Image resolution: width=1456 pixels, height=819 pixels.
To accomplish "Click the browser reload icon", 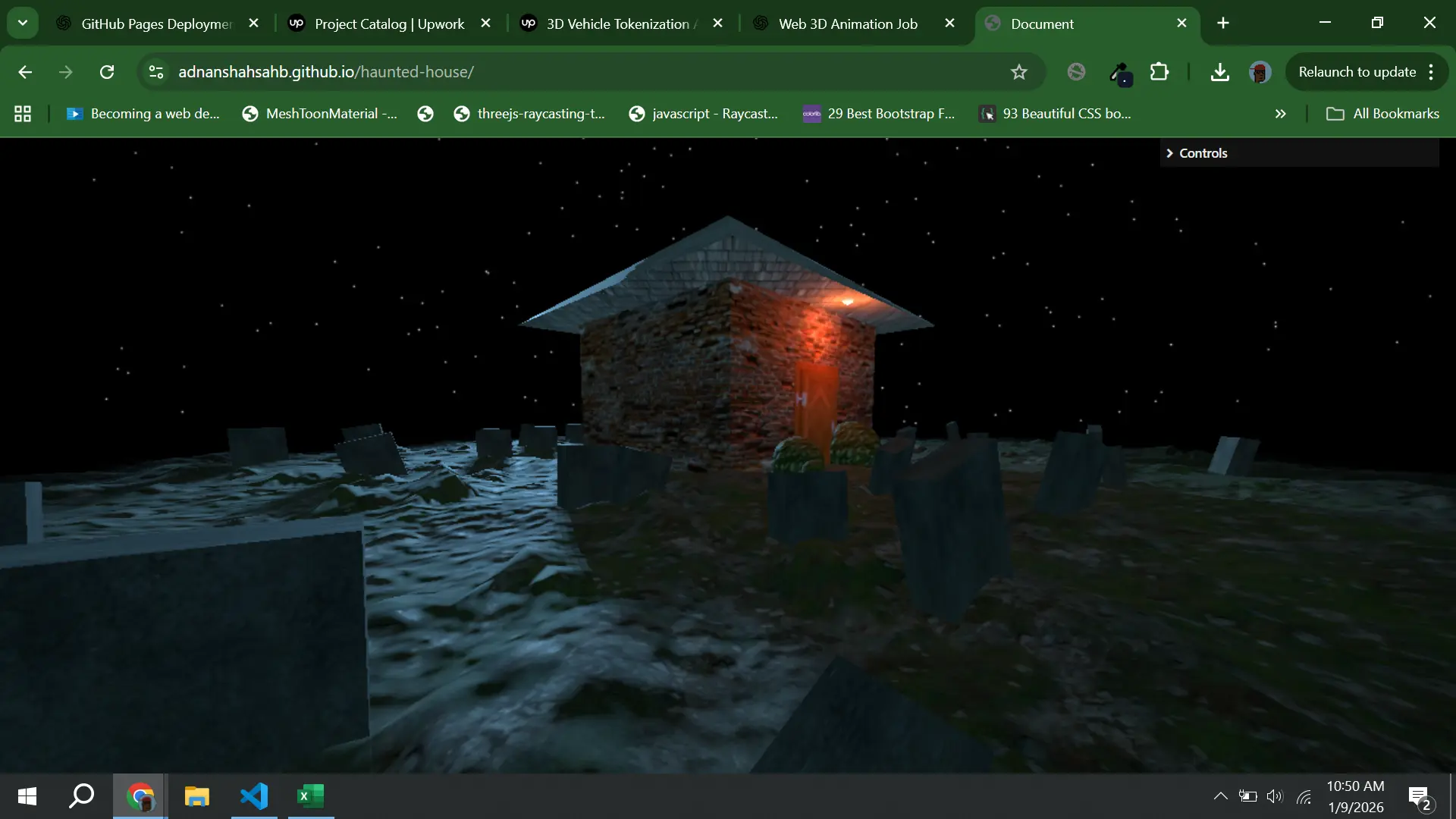I will click(107, 72).
